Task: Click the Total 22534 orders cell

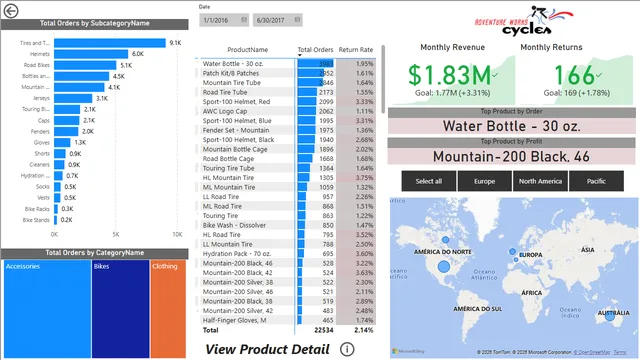Action: 324,330
